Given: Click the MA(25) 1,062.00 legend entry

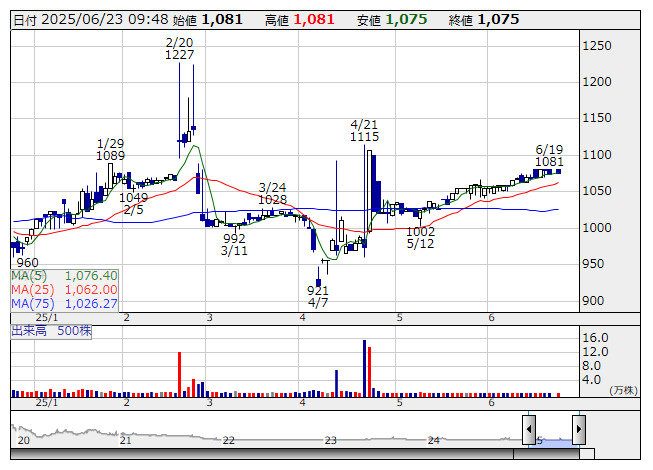Looking at the screenshot, I should click(64, 289).
